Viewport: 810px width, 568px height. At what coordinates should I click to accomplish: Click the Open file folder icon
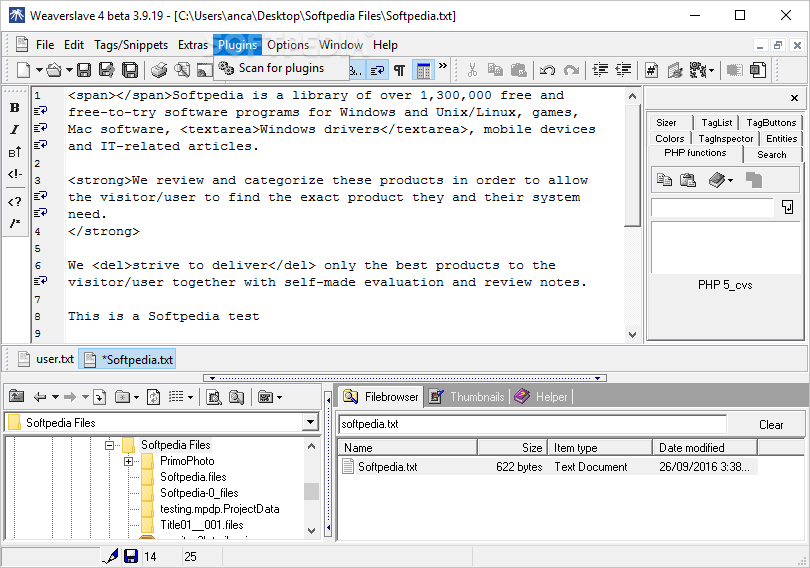[x=54, y=70]
